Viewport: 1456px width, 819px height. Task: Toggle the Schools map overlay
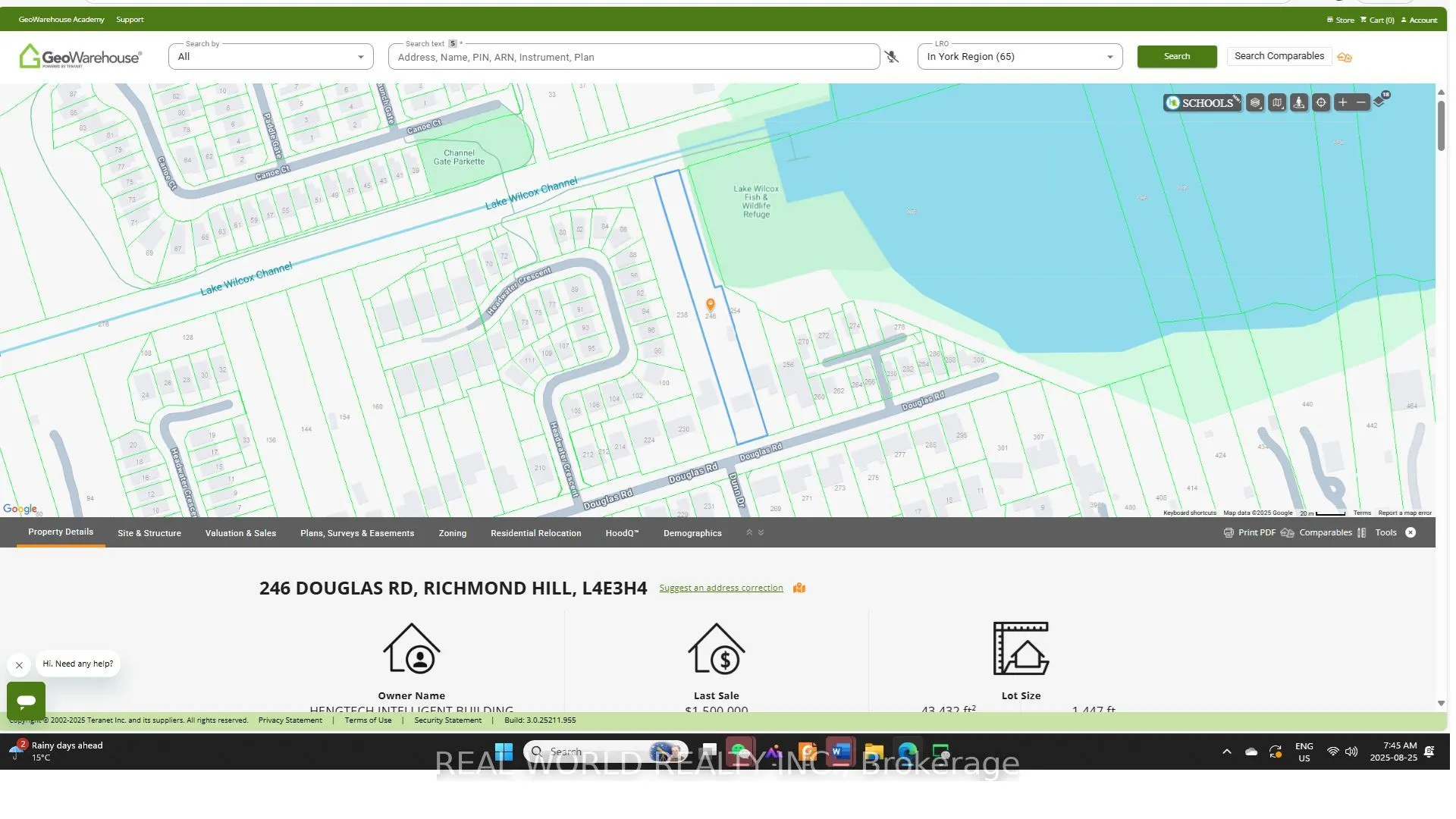coord(1202,103)
